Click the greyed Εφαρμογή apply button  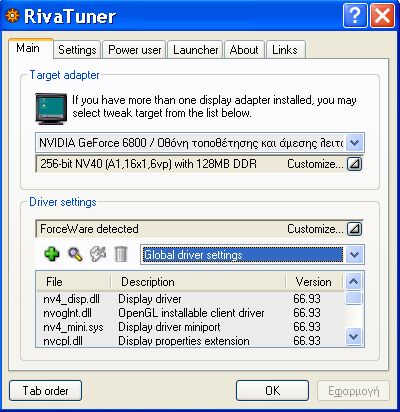(x=353, y=391)
